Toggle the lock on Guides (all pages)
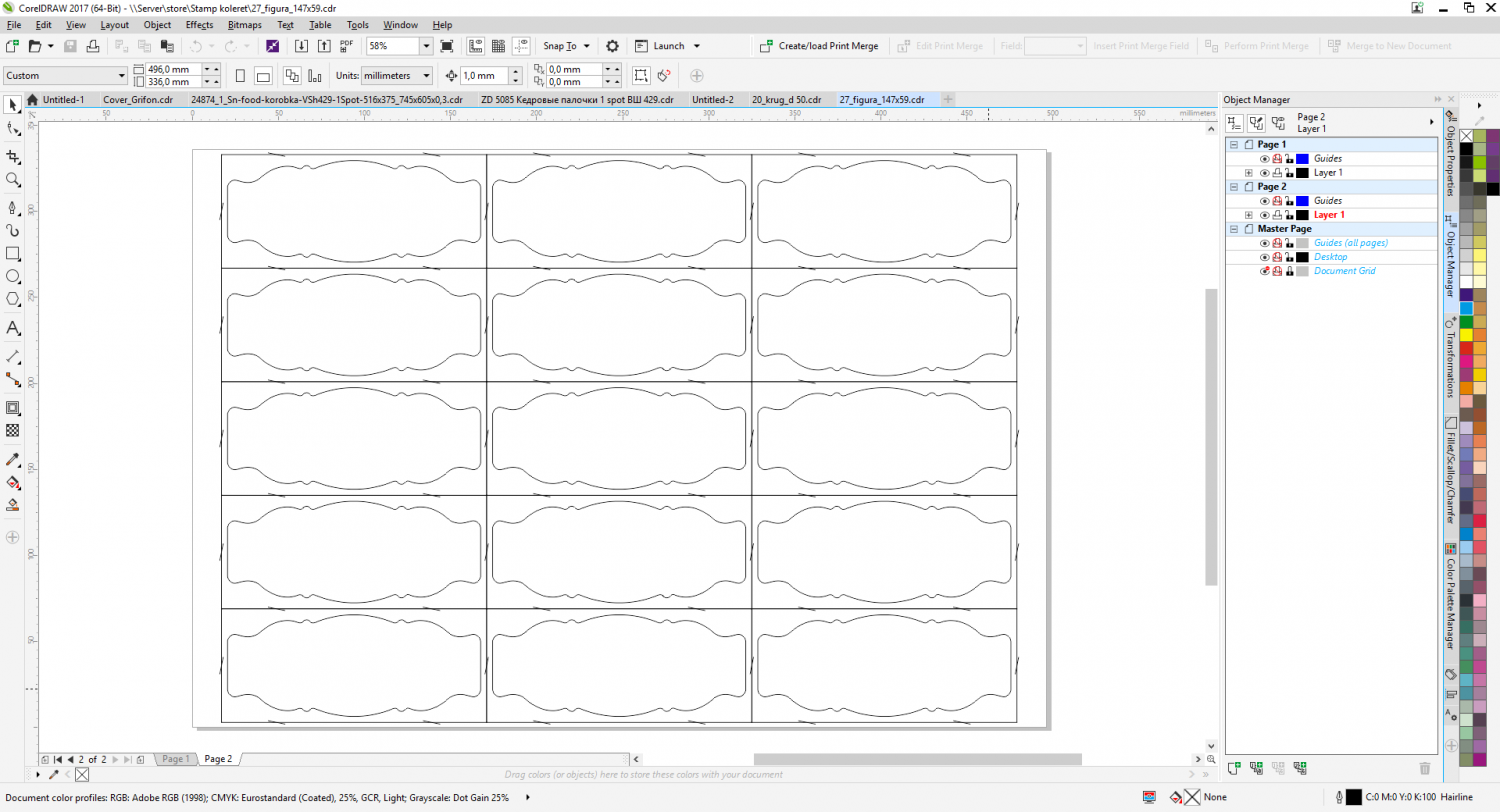Viewport: 1500px width, 812px height. tap(1289, 243)
